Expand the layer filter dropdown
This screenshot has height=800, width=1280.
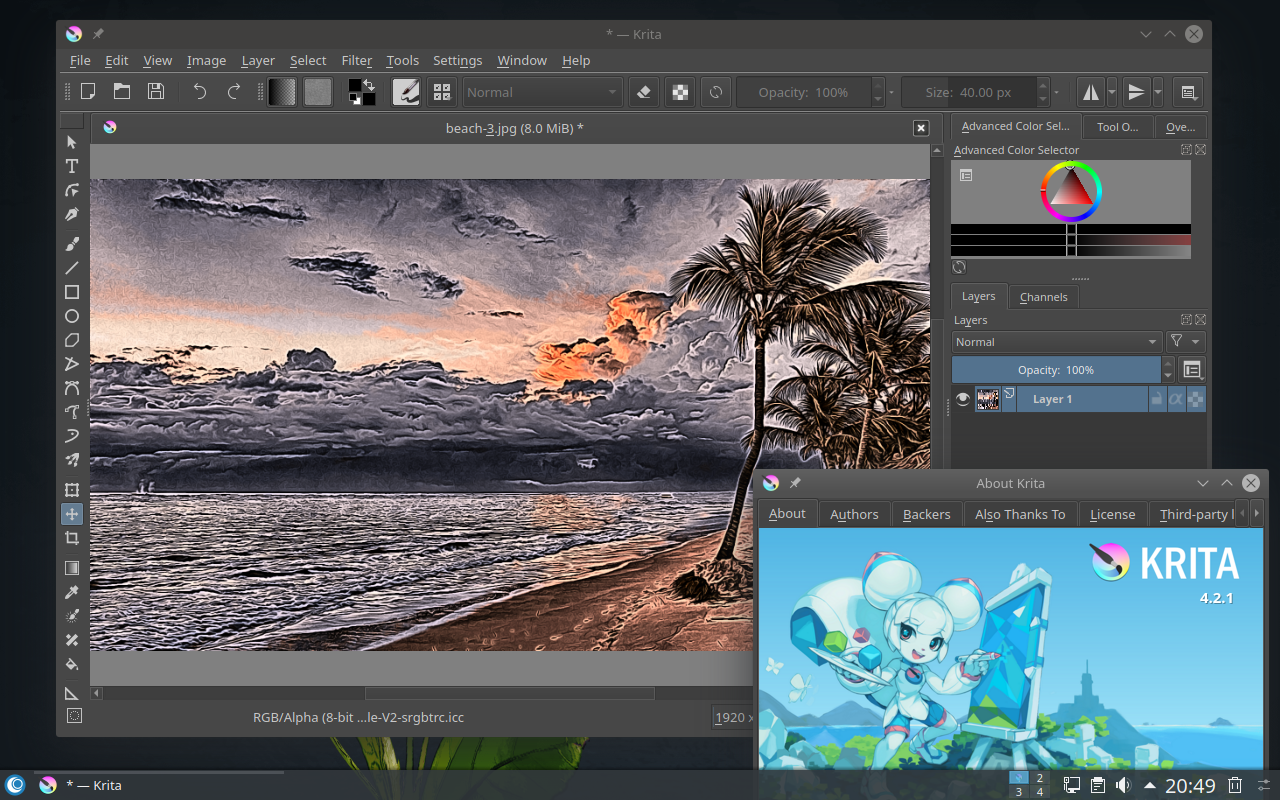point(1185,342)
